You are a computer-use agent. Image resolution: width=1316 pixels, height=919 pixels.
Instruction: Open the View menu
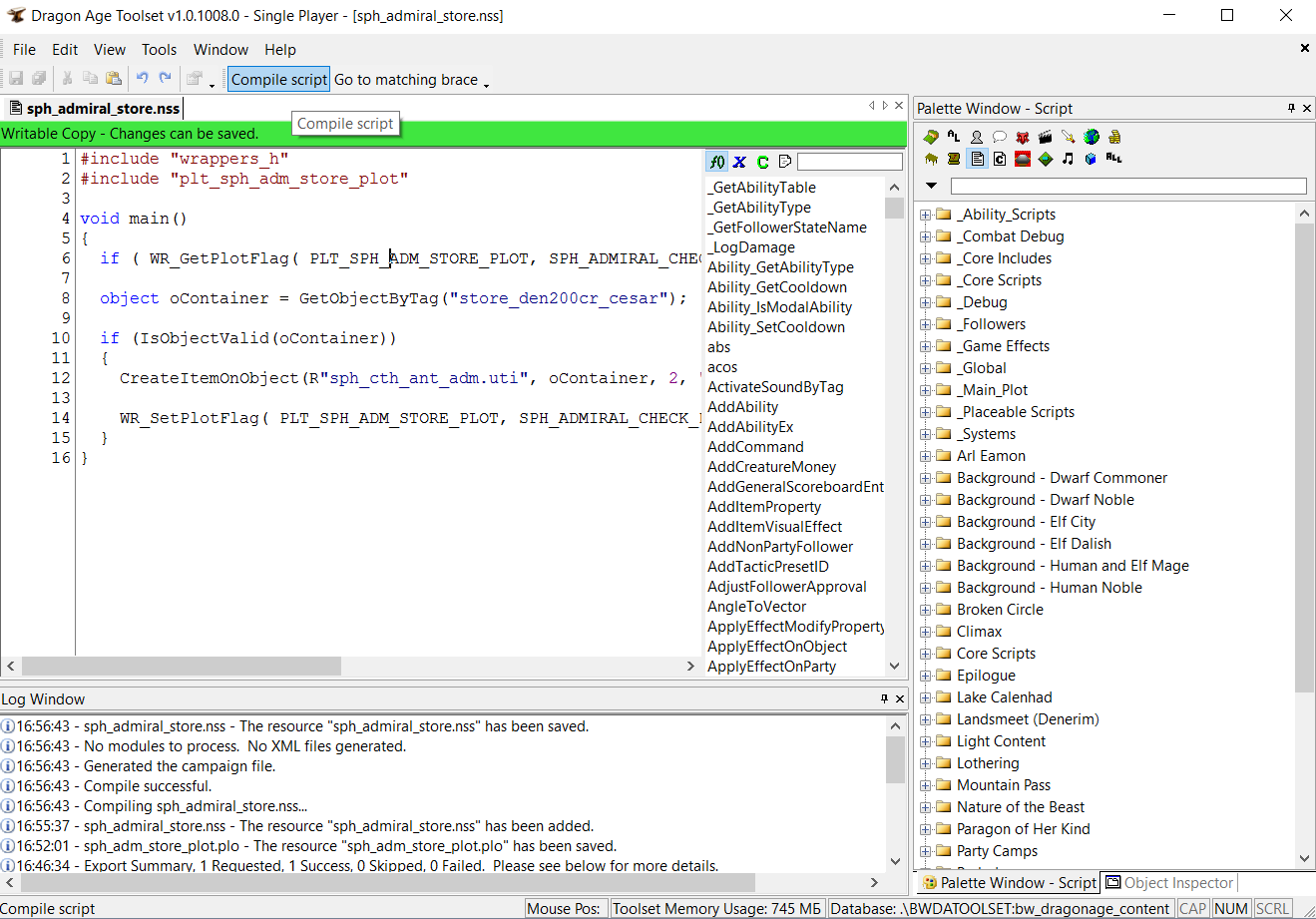tap(110, 49)
